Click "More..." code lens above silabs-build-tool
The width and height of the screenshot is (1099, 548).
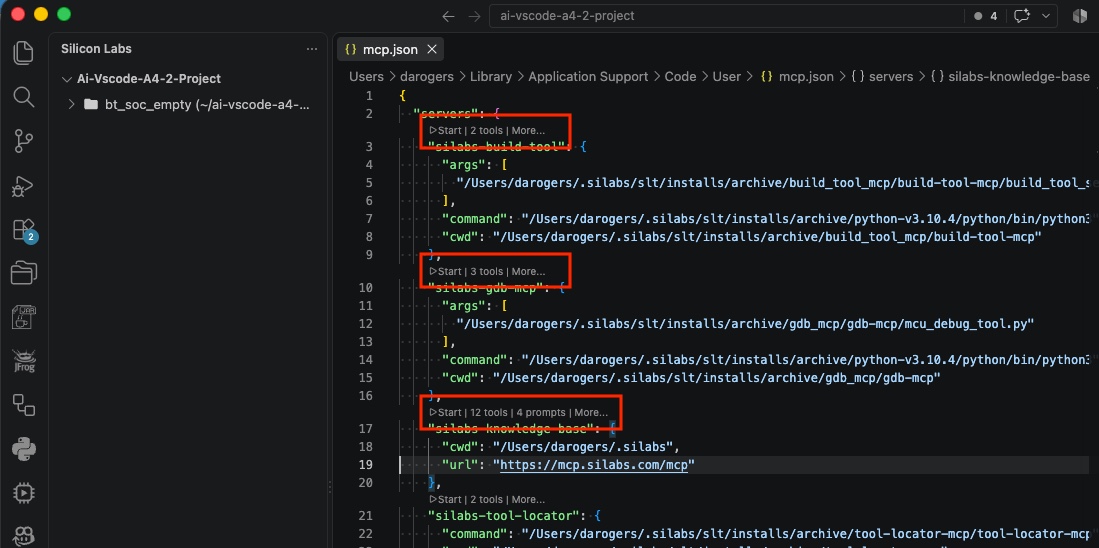pos(528,130)
